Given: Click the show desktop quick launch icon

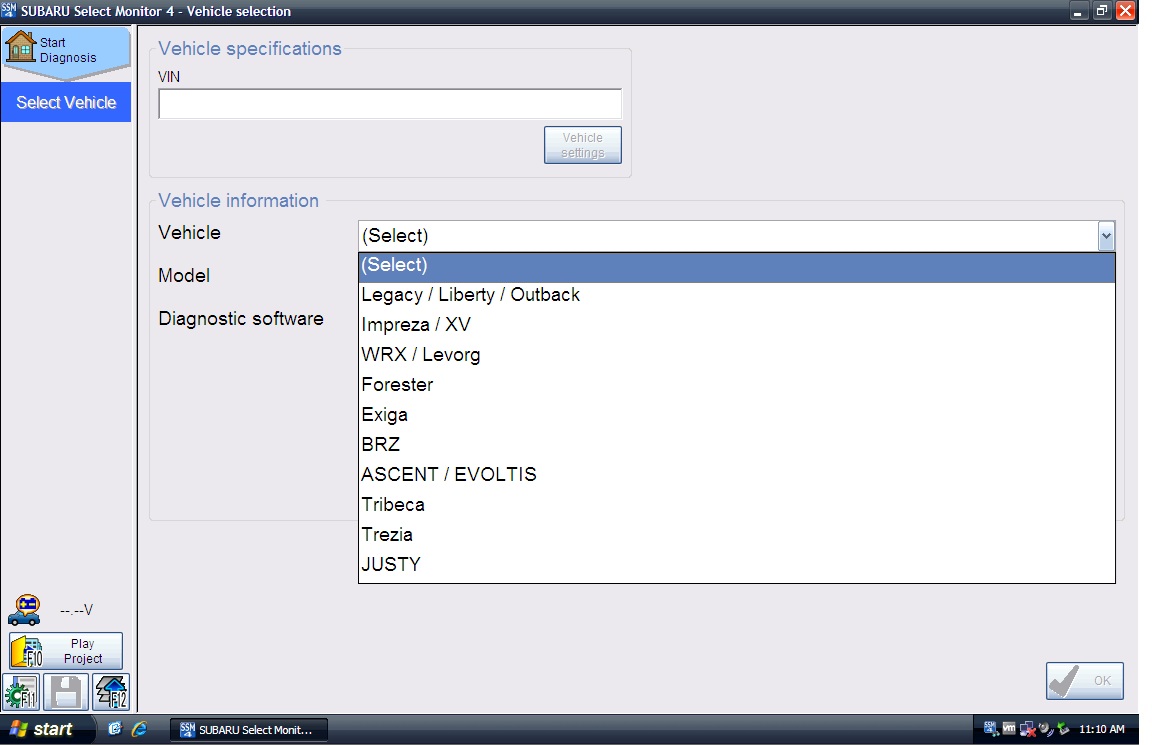Looking at the screenshot, I should pyautogui.click(x=115, y=729).
